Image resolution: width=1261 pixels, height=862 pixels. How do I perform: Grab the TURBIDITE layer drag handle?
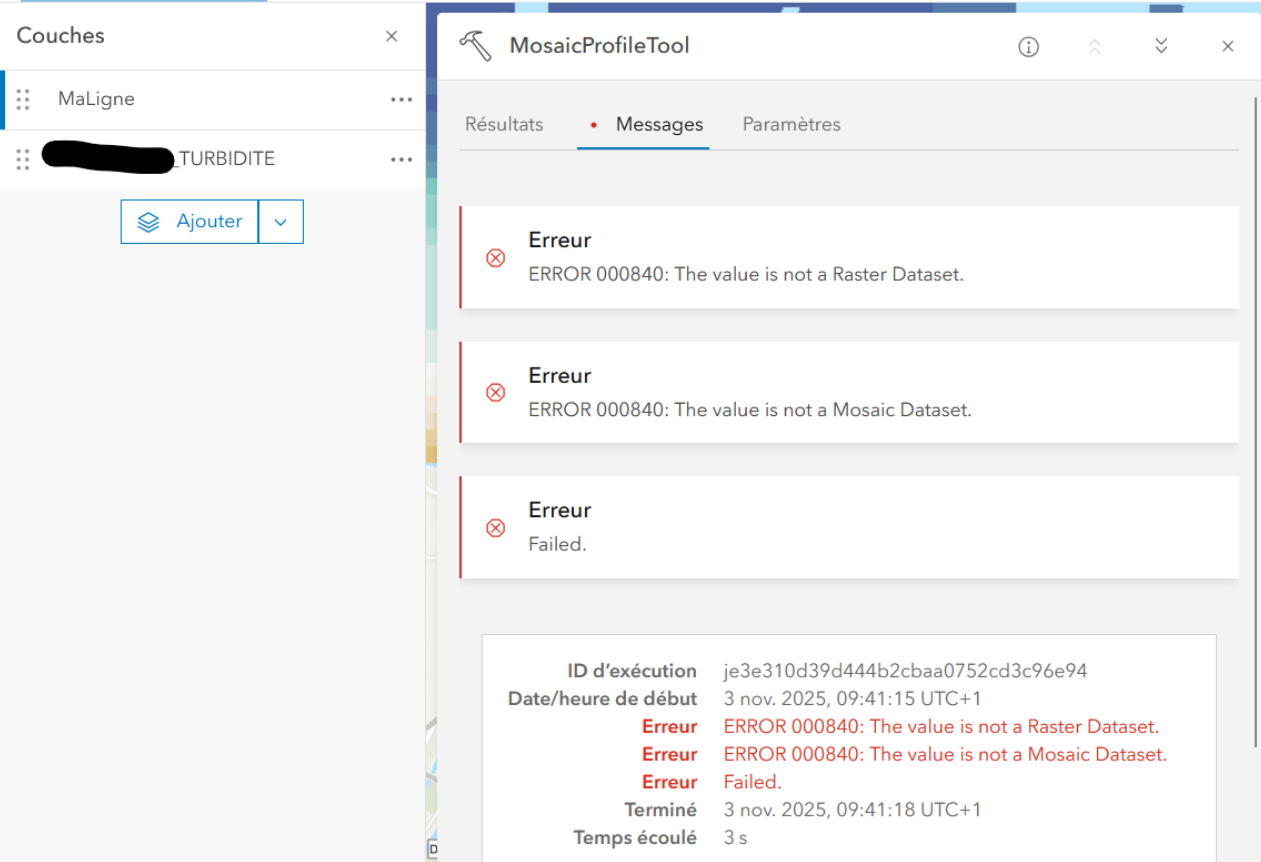click(x=22, y=159)
